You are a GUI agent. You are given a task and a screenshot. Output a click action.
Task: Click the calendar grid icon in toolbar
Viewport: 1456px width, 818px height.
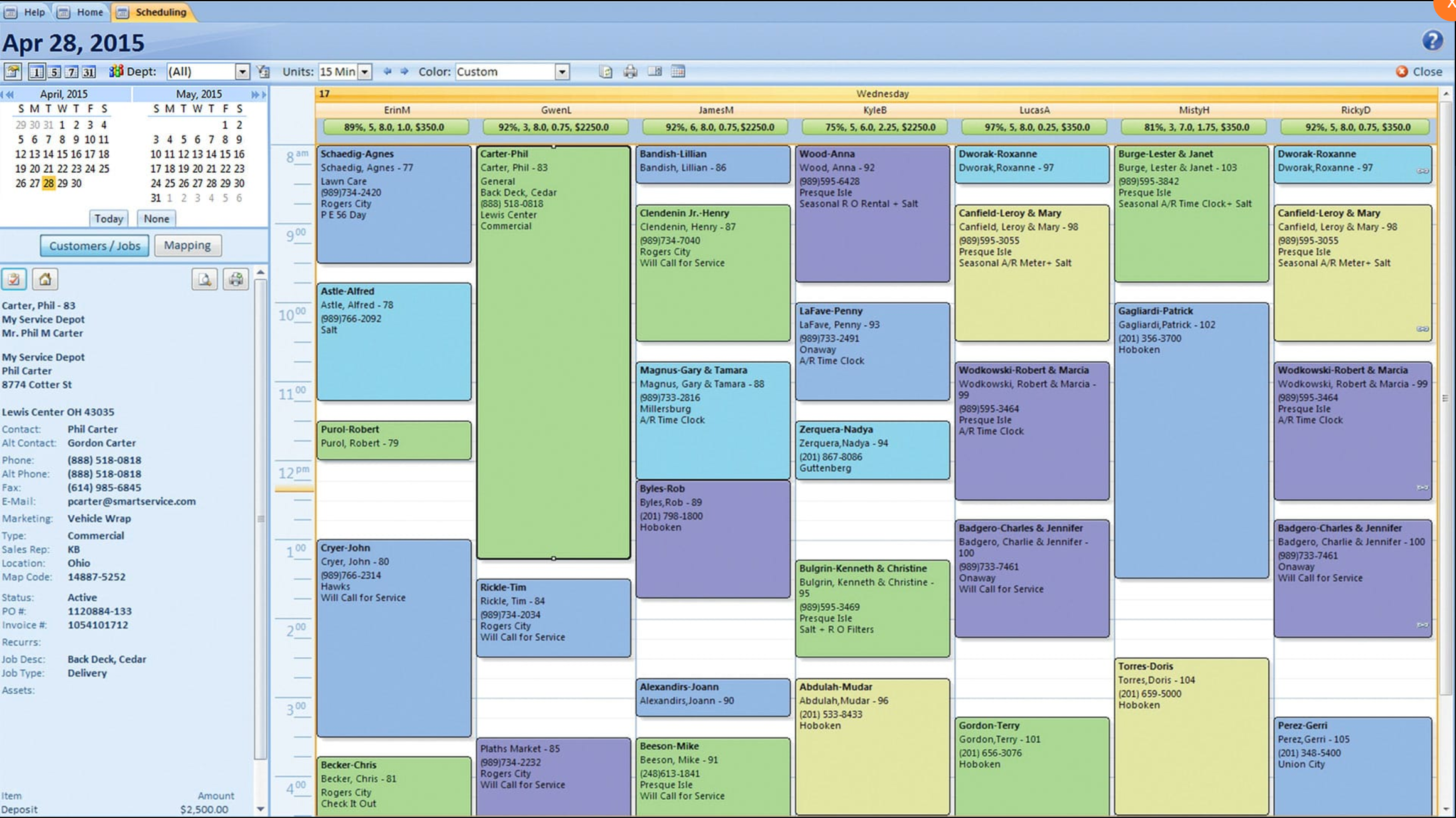point(678,72)
